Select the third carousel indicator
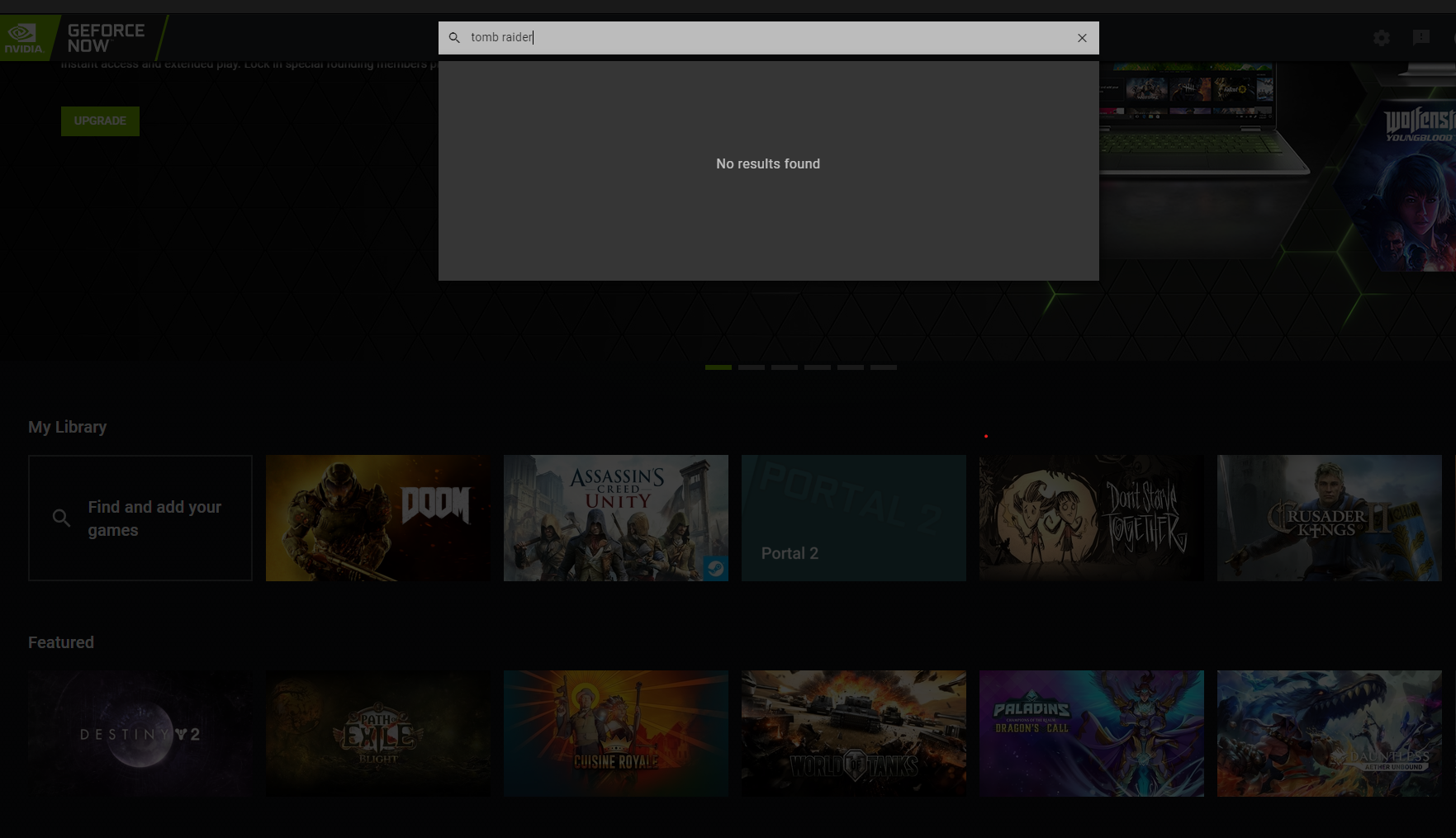The image size is (1456, 838). point(785,367)
